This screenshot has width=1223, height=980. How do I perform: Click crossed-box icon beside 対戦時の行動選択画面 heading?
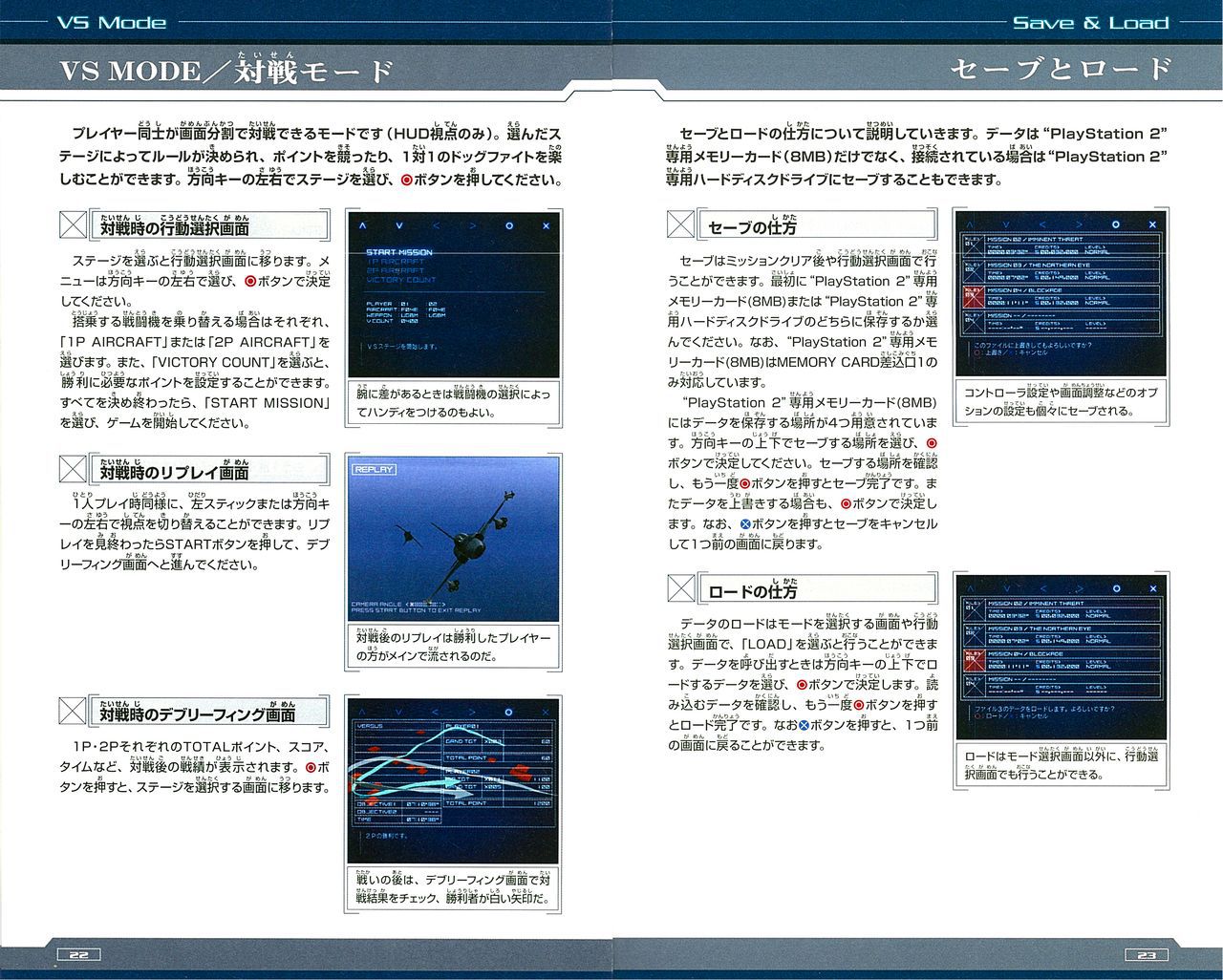click(73, 224)
